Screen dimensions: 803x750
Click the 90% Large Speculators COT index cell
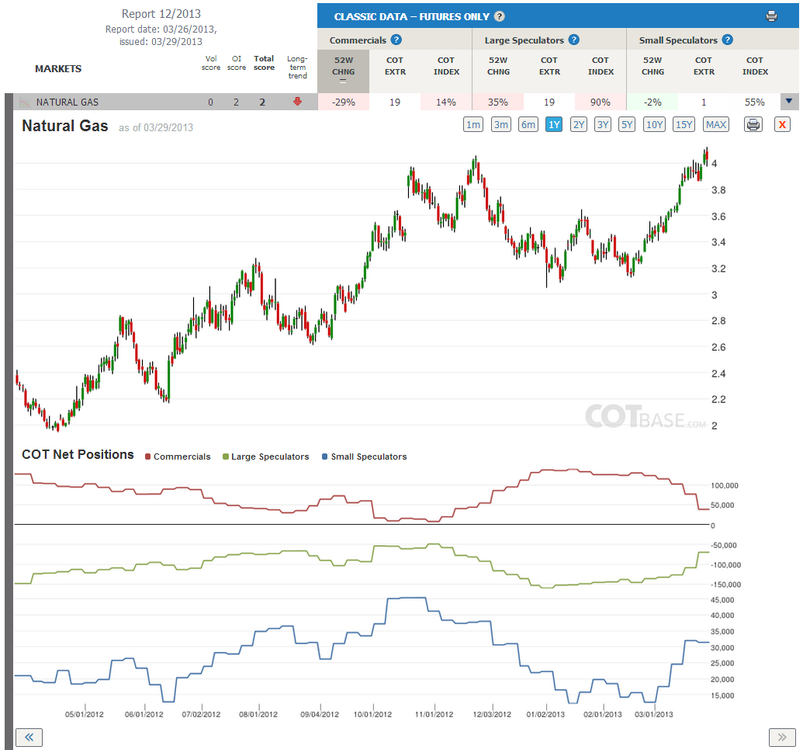600,102
